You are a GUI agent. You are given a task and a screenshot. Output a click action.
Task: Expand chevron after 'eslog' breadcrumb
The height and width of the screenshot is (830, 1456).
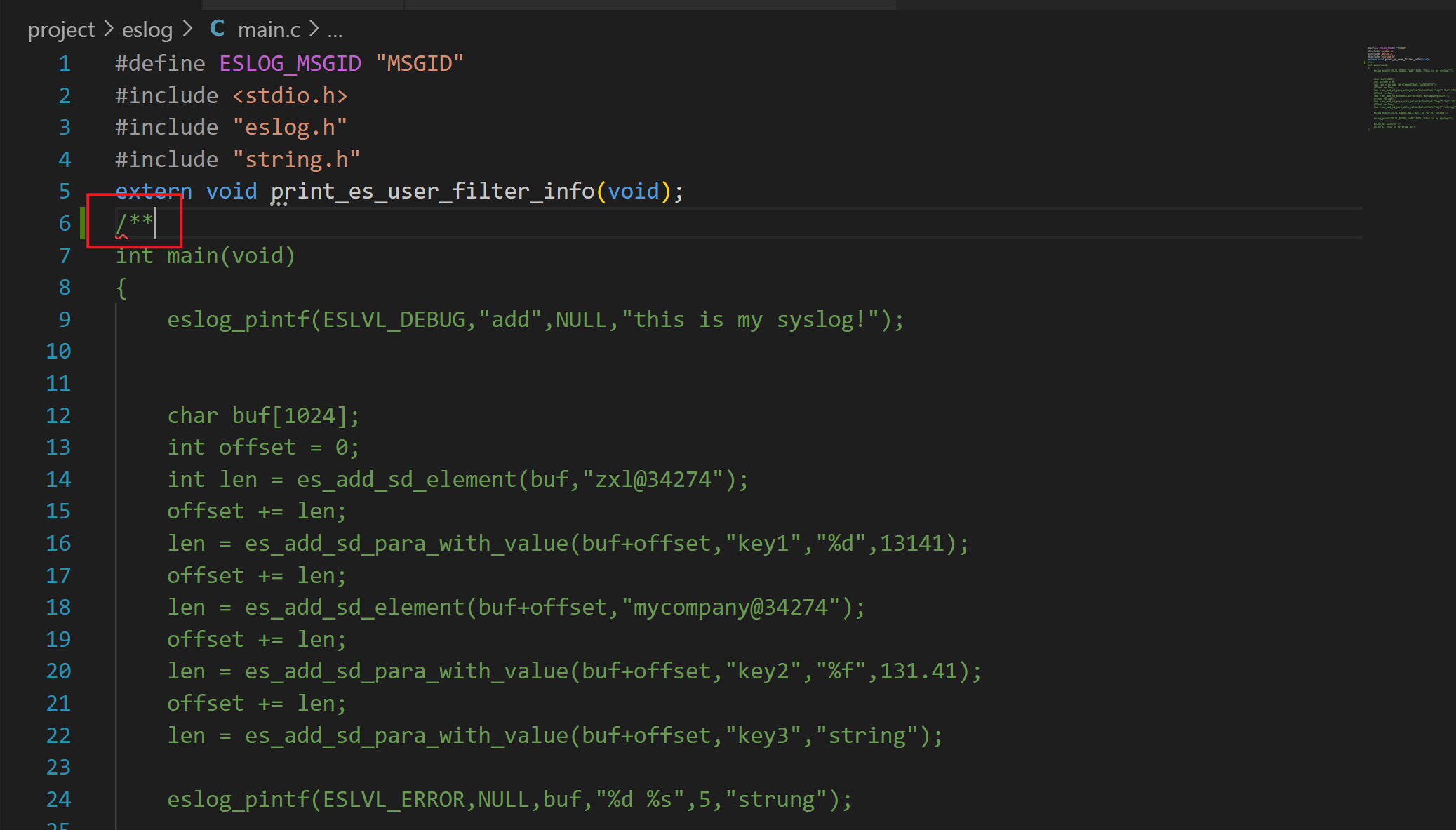pyautogui.click(x=187, y=29)
